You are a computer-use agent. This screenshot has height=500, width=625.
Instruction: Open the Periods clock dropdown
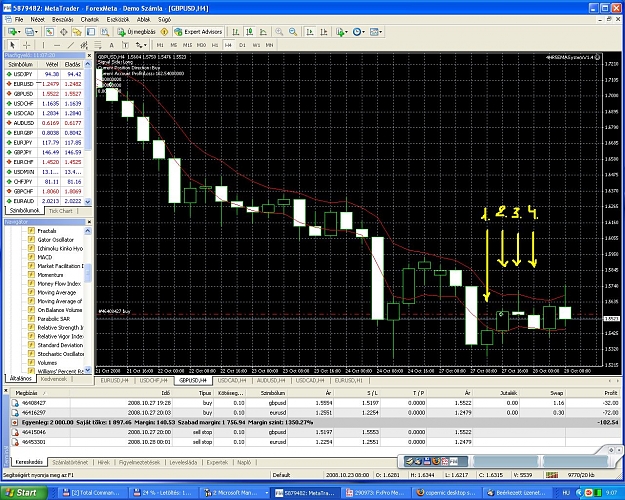tap(358, 32)
